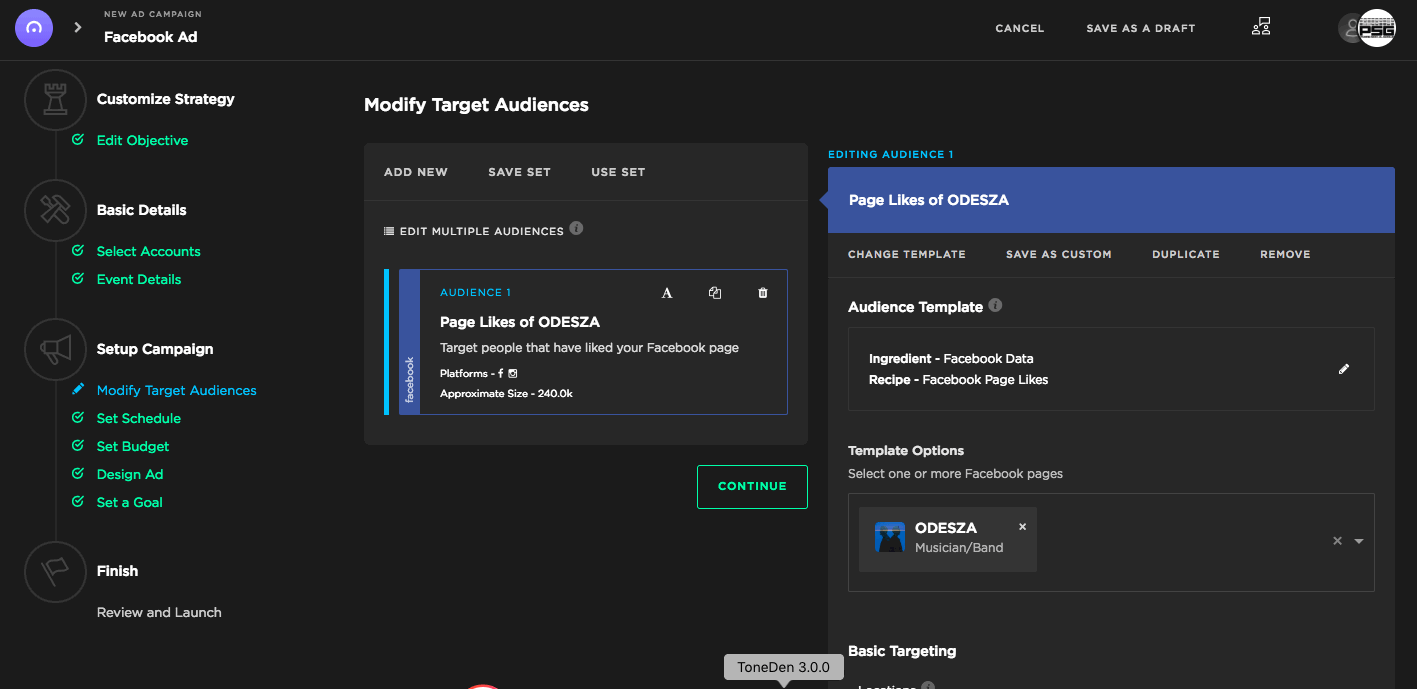Click the check icon beside Event Details
Viewport: 1417px width, 689px height.
(78, 279)
